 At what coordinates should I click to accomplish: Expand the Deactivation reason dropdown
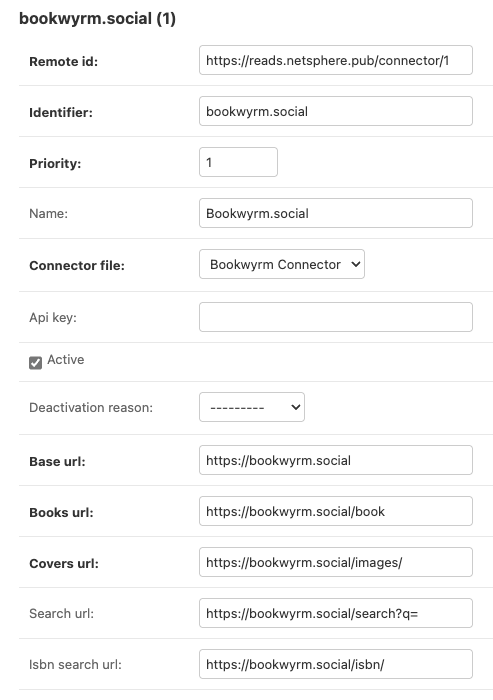point(252,407)
